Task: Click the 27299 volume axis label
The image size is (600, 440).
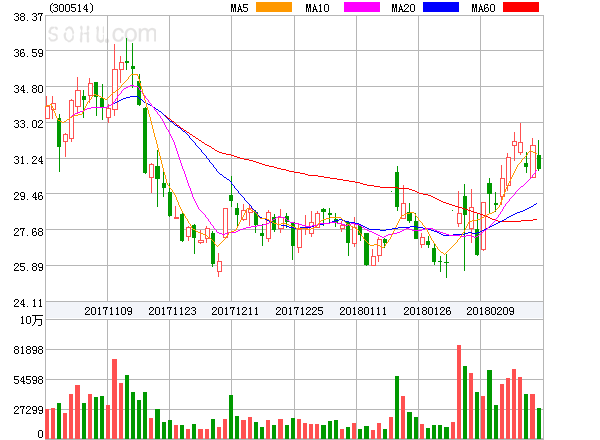Action: (28, 411)
